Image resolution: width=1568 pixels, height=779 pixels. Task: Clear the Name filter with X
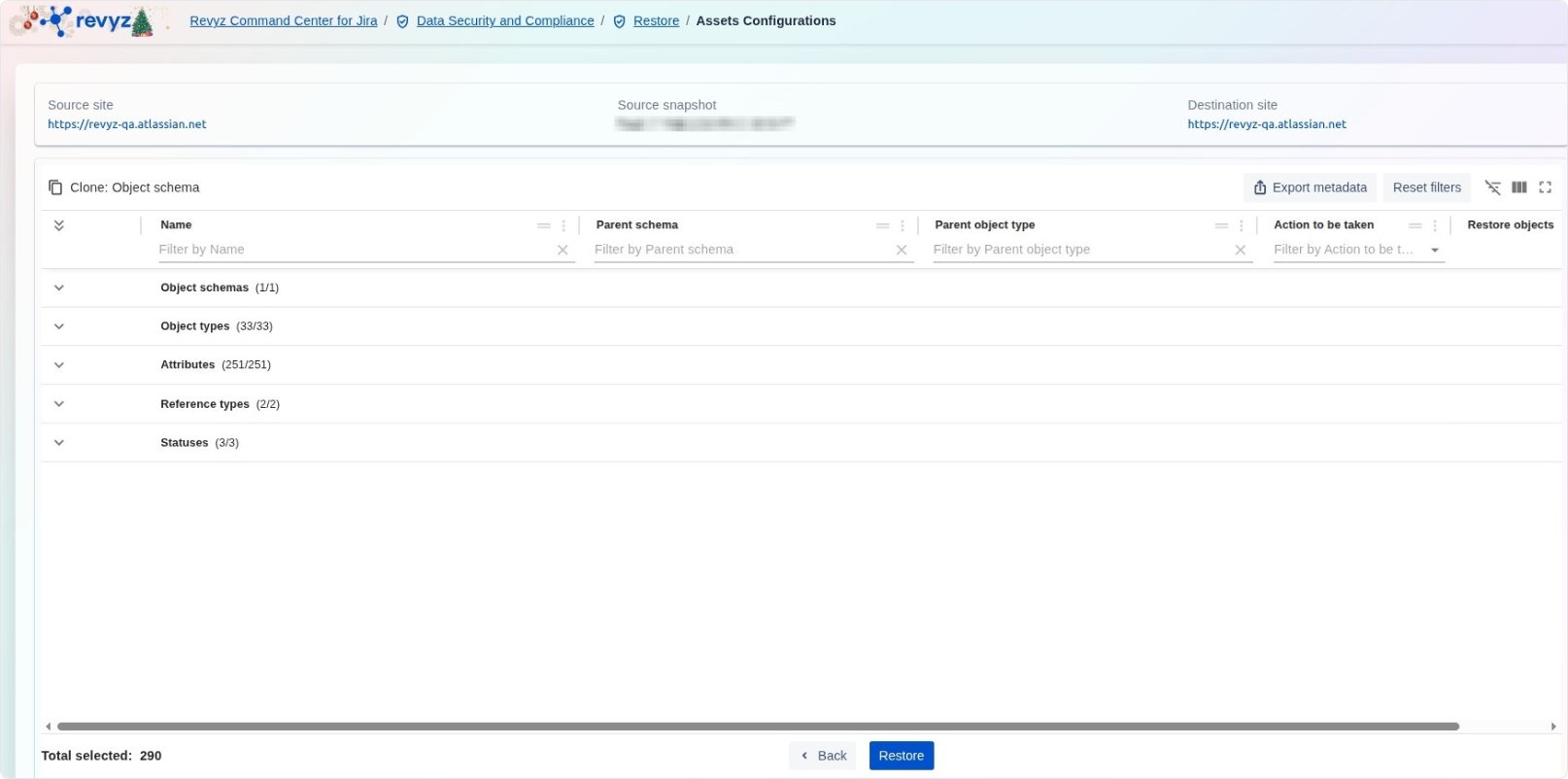tap(562, 250)
